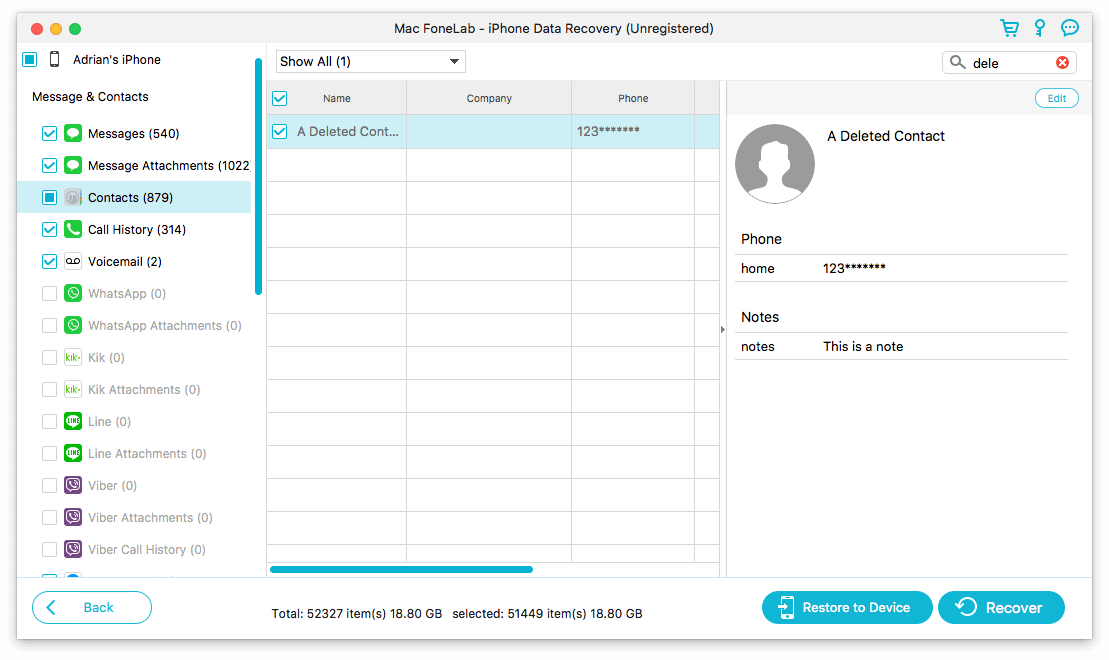Click the iPhone device icon
Image resolution: width=1109 pixels, height=660 pixels.
point(54,59)
